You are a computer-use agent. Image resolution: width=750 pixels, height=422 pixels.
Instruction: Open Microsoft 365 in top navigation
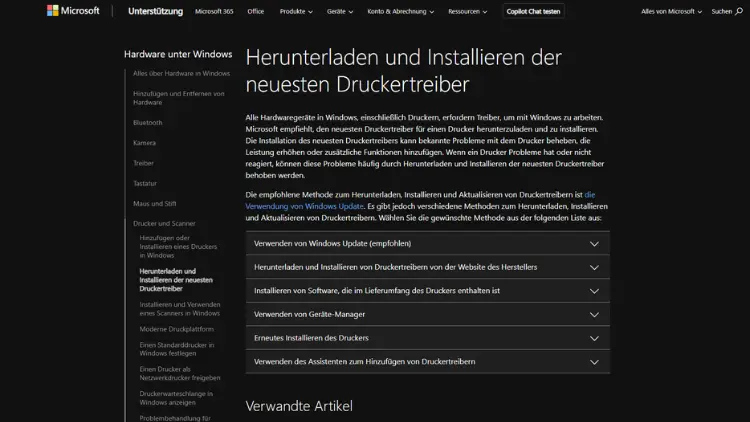coord(214,11)
